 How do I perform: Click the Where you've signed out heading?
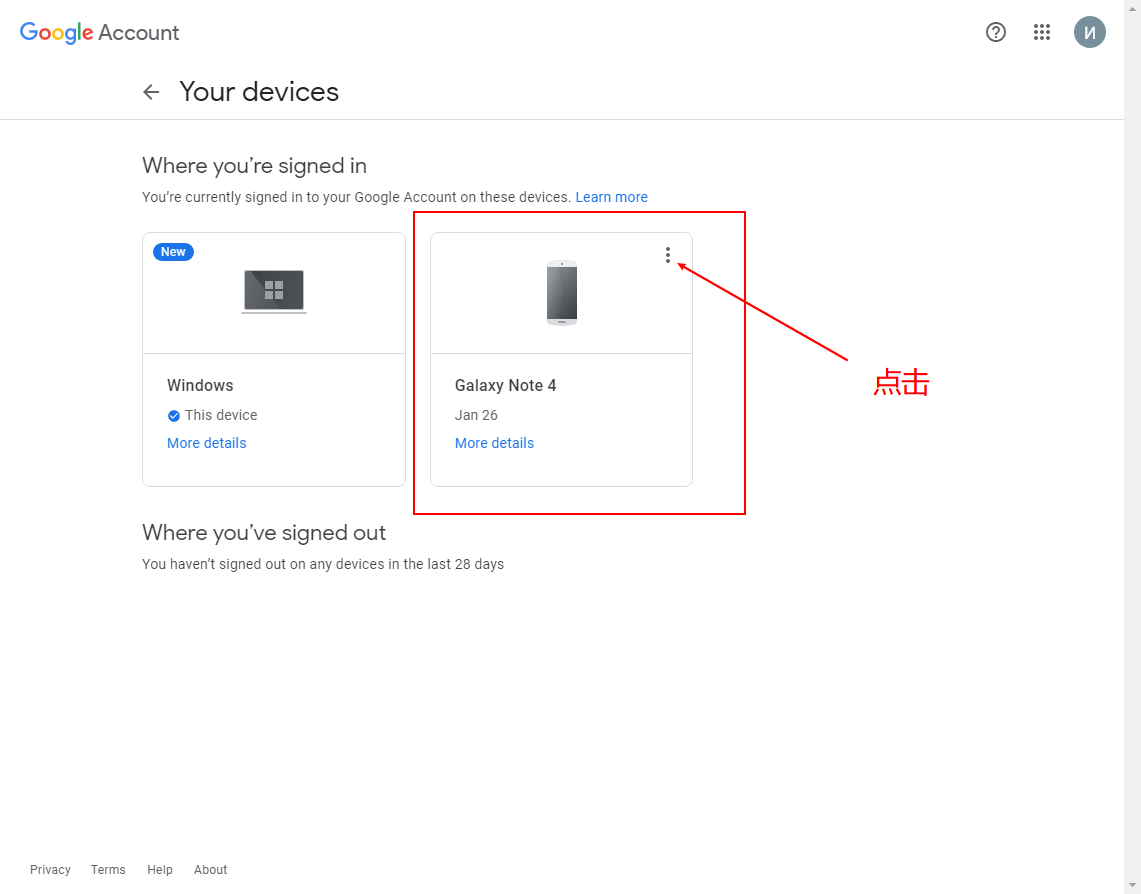[263, 532]
